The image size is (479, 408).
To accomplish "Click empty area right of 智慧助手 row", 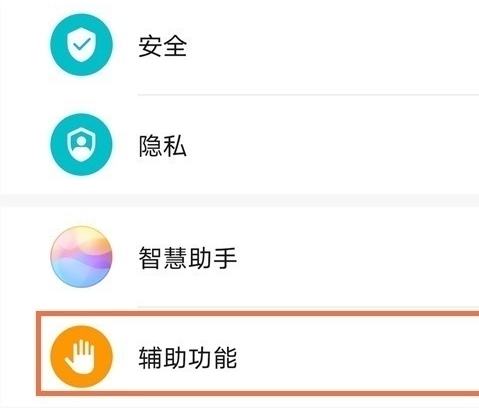I will pyautogui.click(x=357, y=258).
